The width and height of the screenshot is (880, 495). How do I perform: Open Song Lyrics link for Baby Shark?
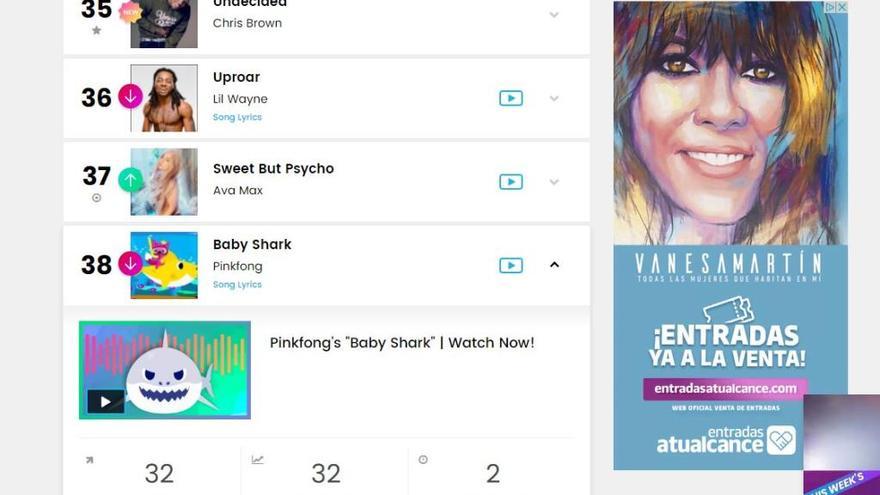(x=237, y=285)
